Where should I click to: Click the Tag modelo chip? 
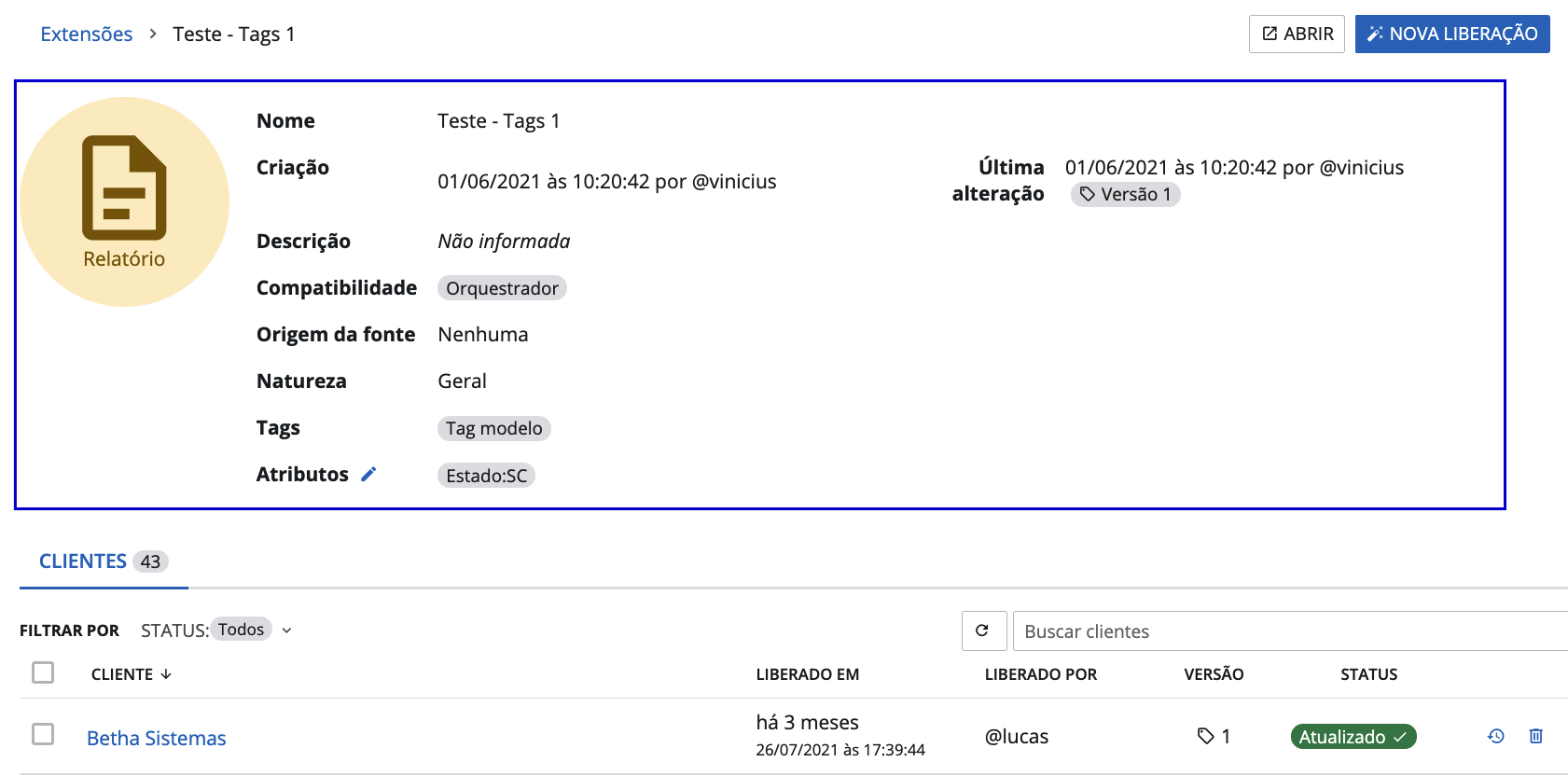[x=493, y=428]
